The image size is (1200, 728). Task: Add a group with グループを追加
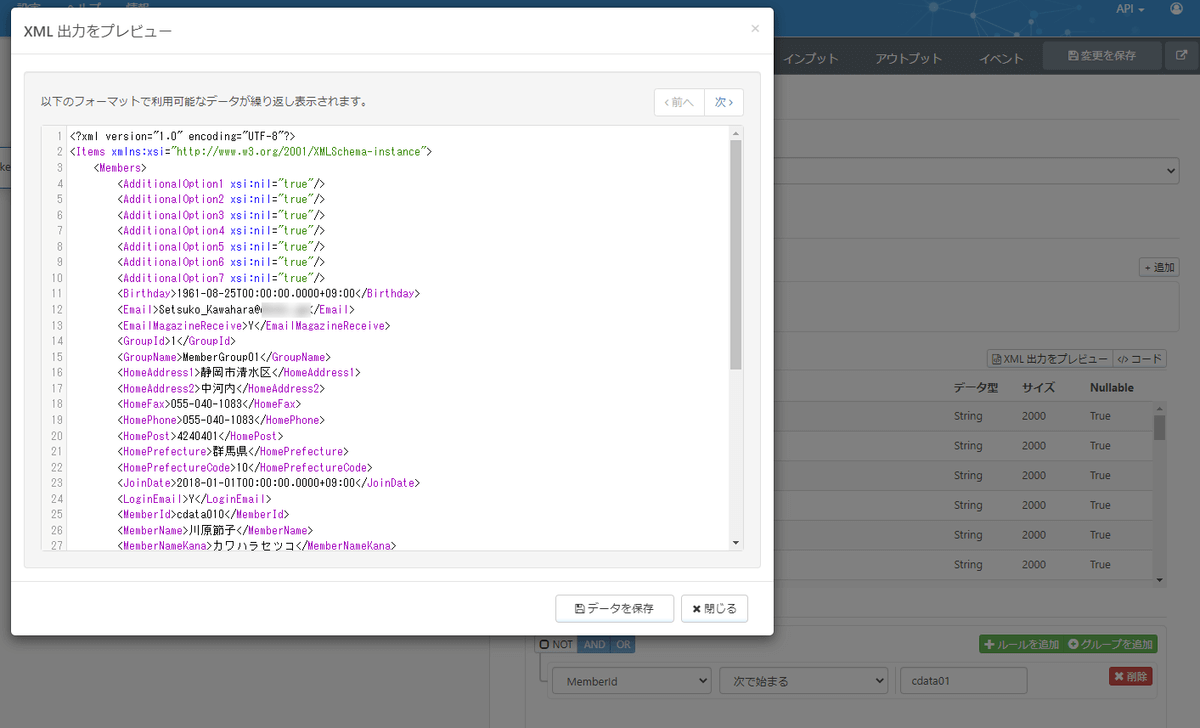coord(1111,644)
